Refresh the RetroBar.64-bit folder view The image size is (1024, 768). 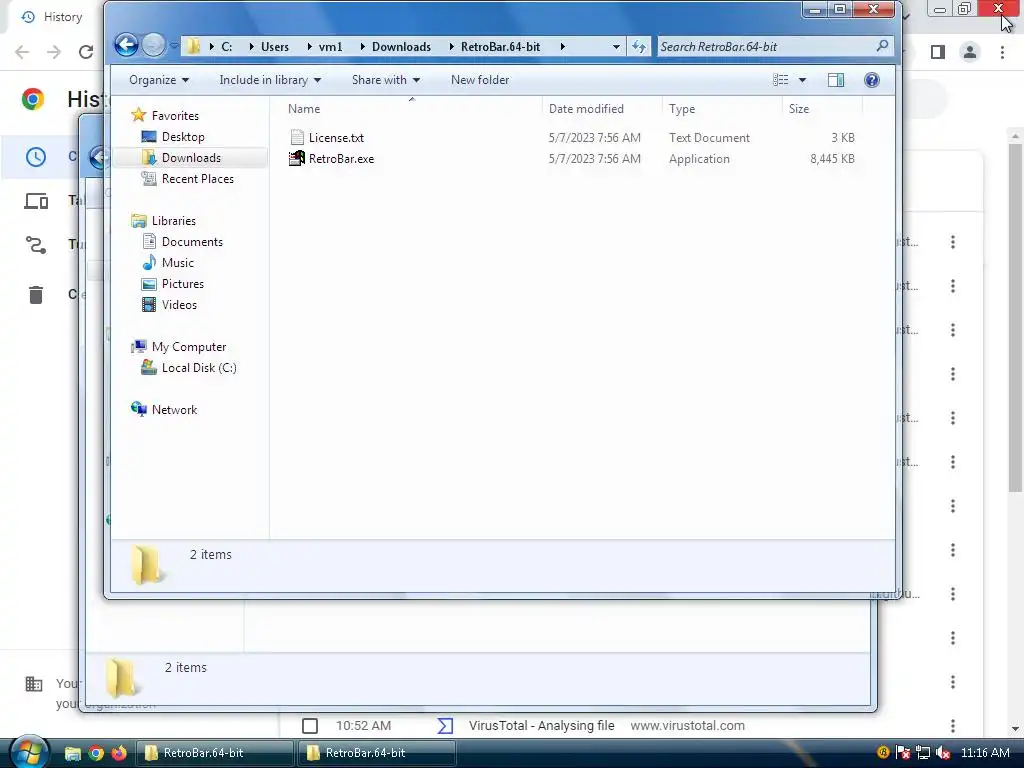pyautogui.click(x=639, y=46)
